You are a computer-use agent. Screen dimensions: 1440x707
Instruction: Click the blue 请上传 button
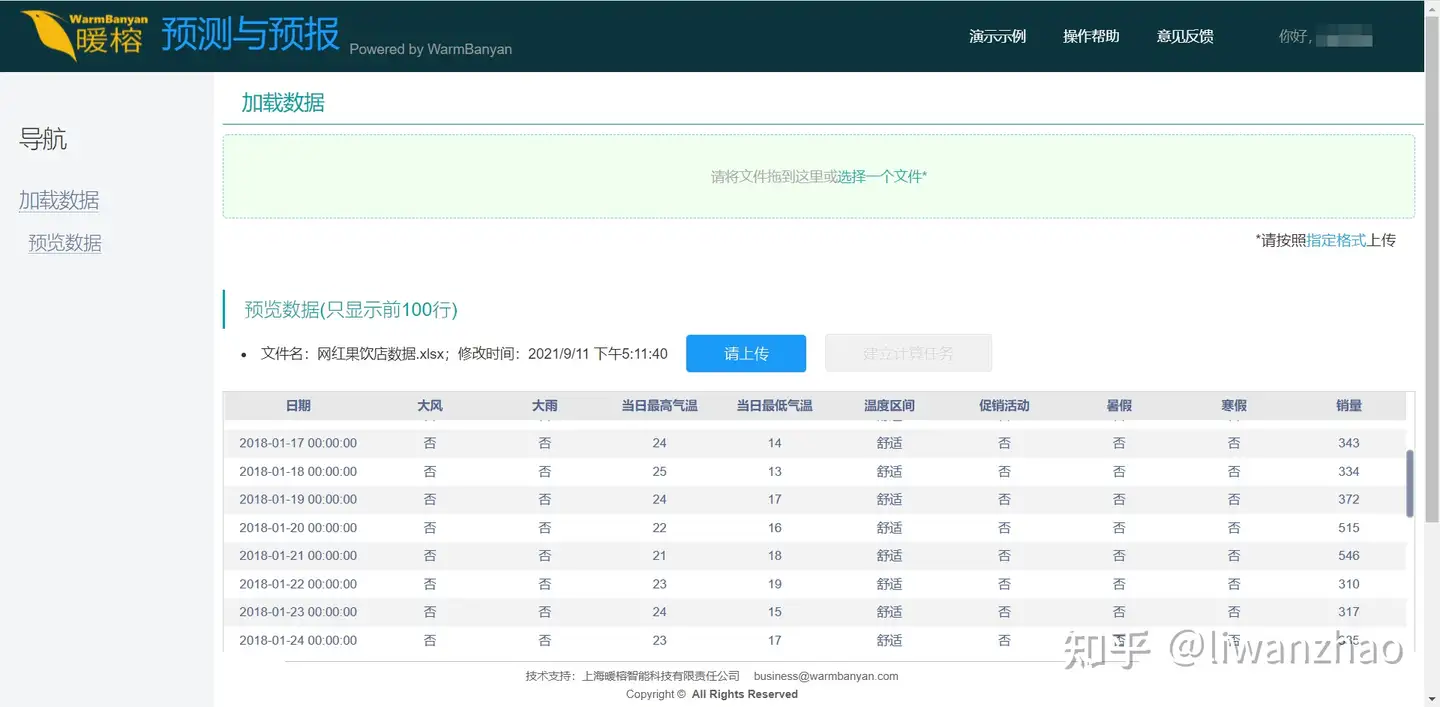coord(746,353)
